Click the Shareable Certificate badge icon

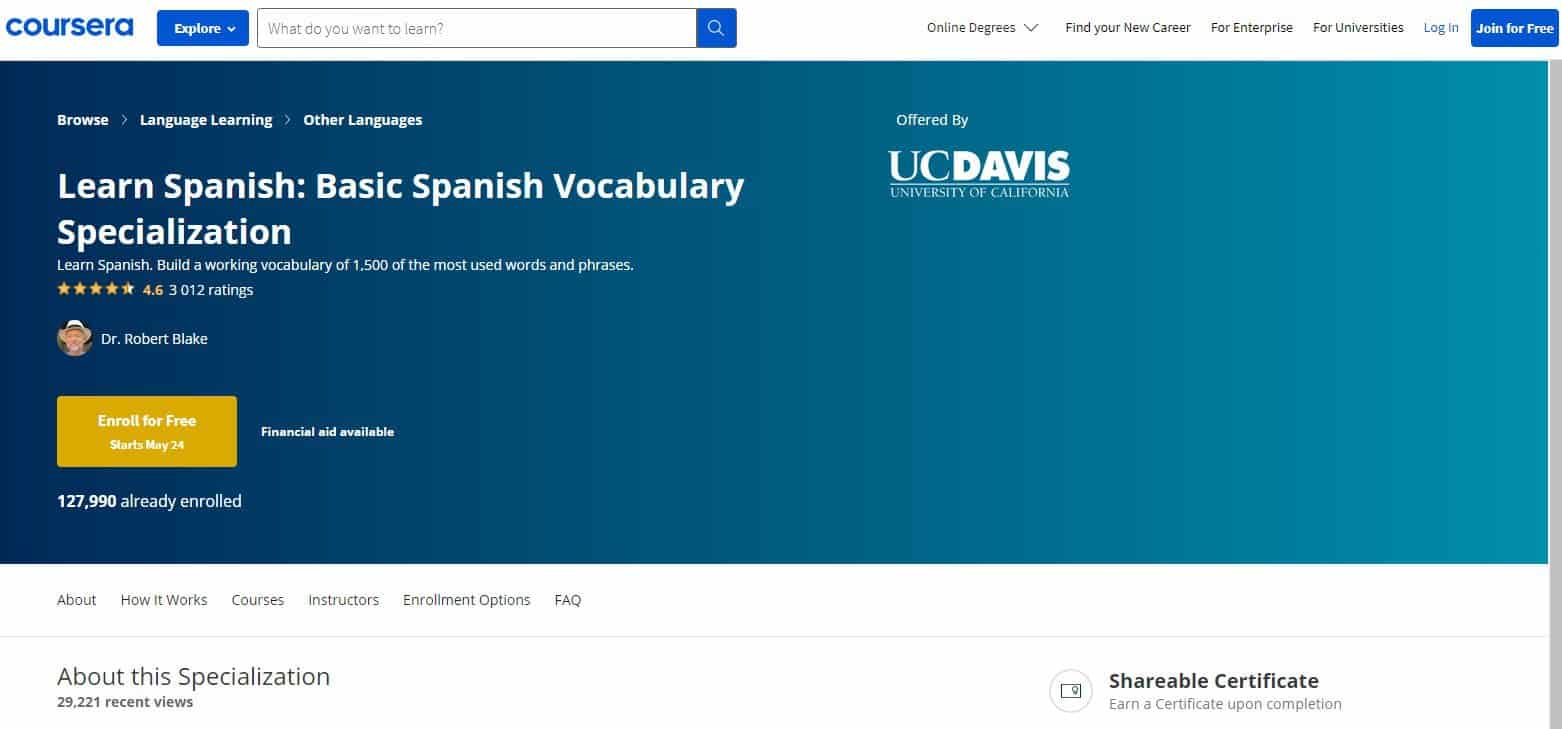tap(1070, 691)
